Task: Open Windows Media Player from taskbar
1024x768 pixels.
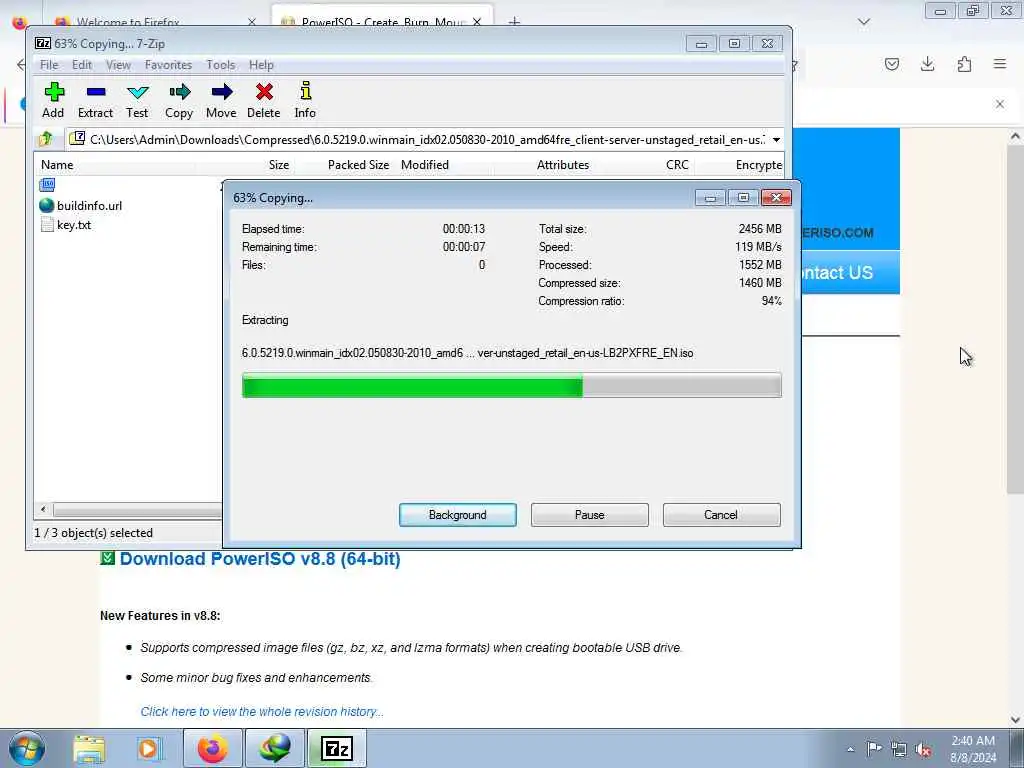Action: 148,748
